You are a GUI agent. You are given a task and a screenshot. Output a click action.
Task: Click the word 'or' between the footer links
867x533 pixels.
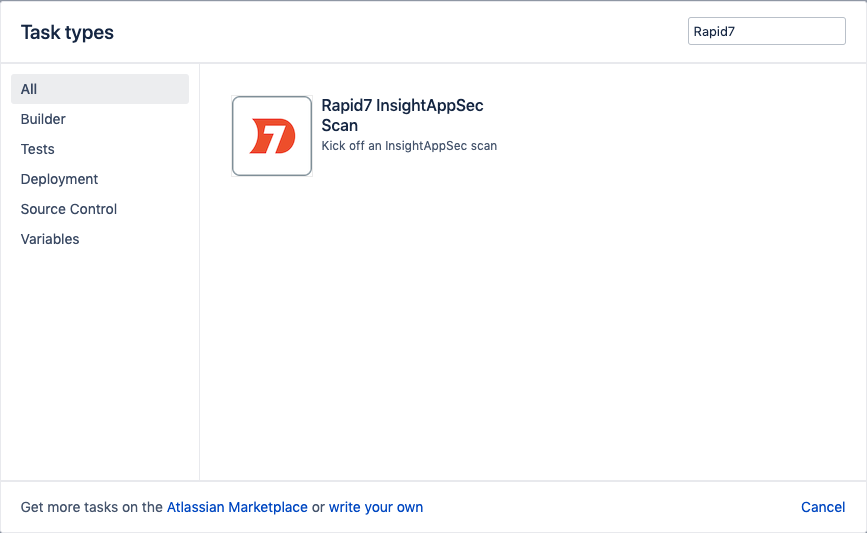pos(318,507)
